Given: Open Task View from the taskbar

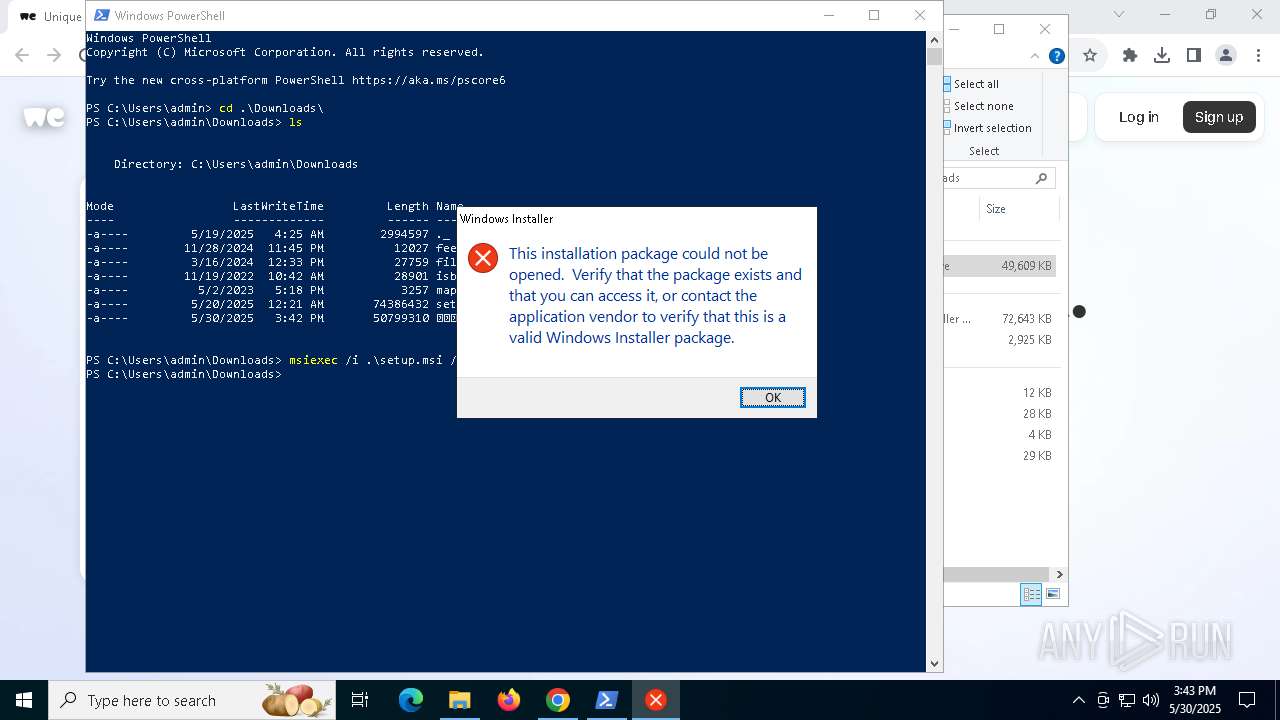Looking at the screenshot, I should point(361,700).
